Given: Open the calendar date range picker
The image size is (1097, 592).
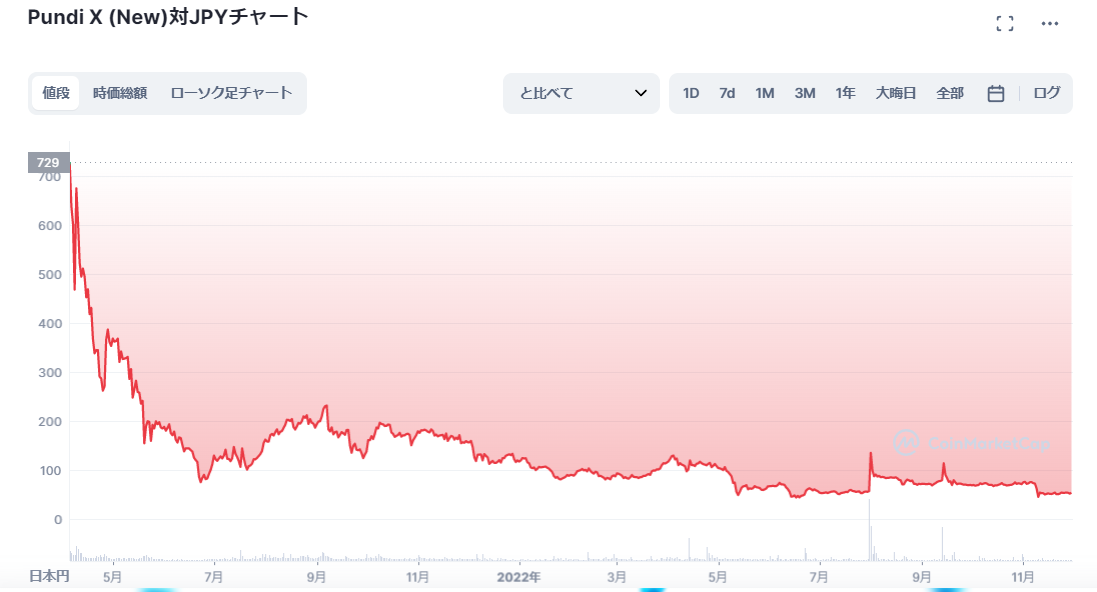Looking at the screenshot, I should pyautogui.click(x=996, y=93).
